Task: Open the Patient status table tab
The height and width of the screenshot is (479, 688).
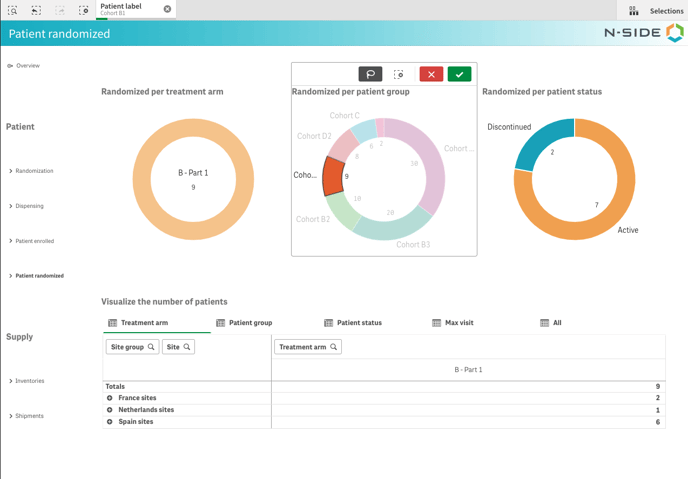Action: [x=352, y=323]
